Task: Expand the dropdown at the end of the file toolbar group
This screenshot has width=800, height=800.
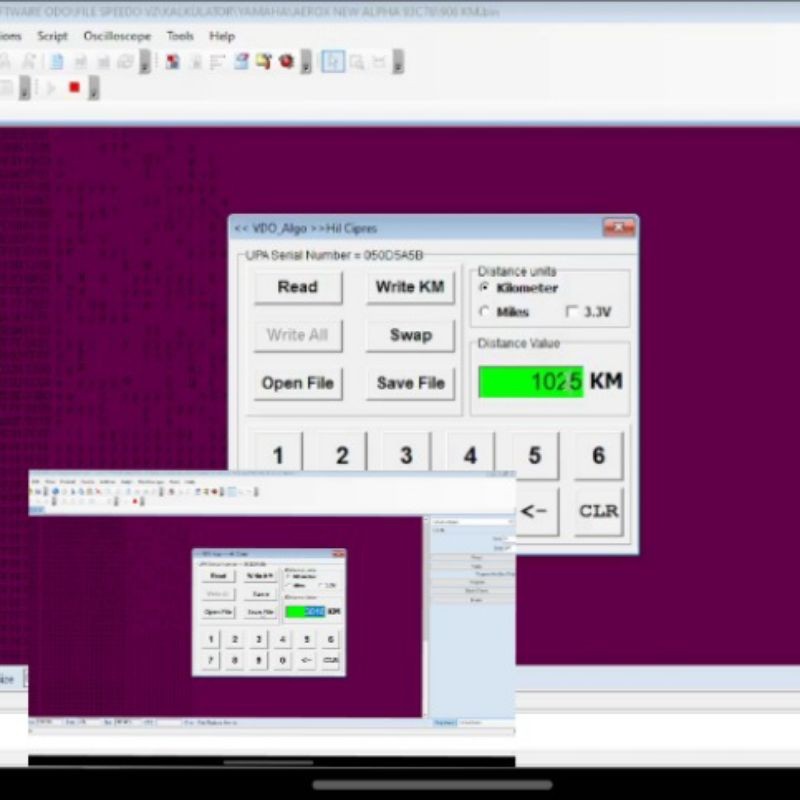Action: (143, 61)
